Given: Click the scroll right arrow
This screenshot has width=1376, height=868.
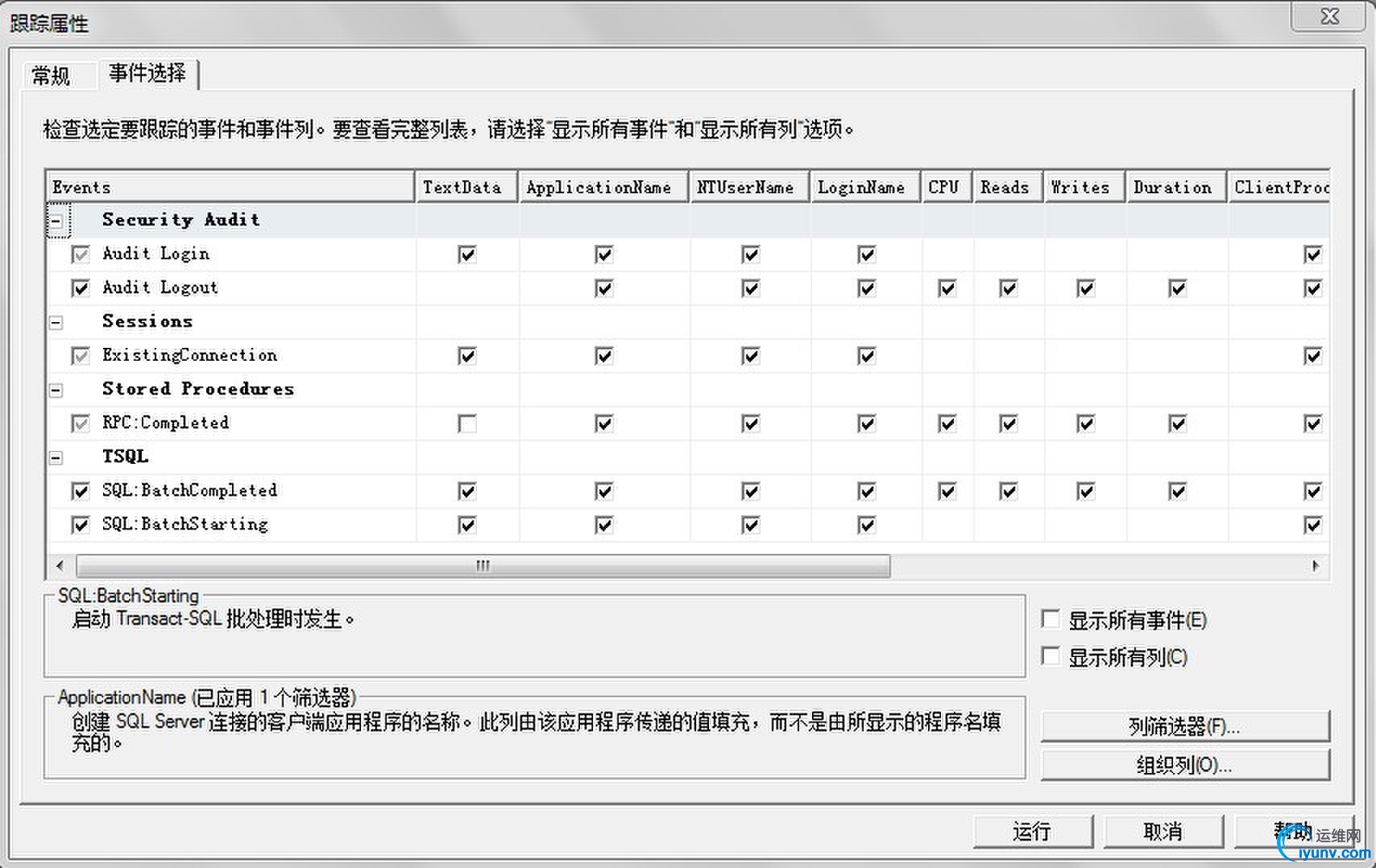Looking at the screenshot, I should 1316,566.
